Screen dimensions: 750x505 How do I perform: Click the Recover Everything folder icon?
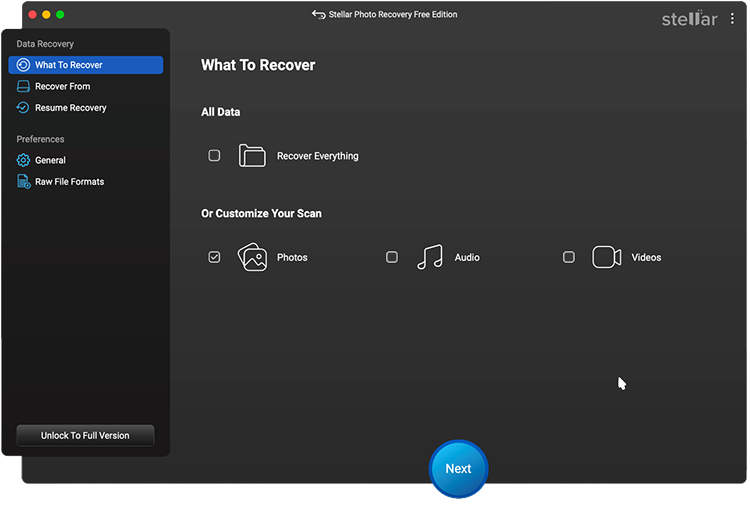click(x=252, y=155)
